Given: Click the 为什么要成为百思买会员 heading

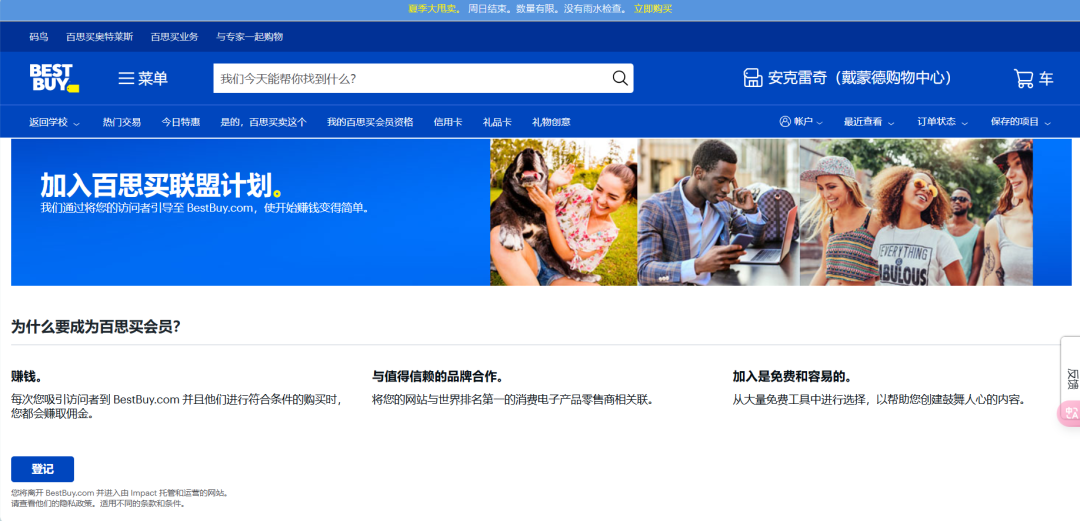Looking at the screenshot, I should pos(96,327).
